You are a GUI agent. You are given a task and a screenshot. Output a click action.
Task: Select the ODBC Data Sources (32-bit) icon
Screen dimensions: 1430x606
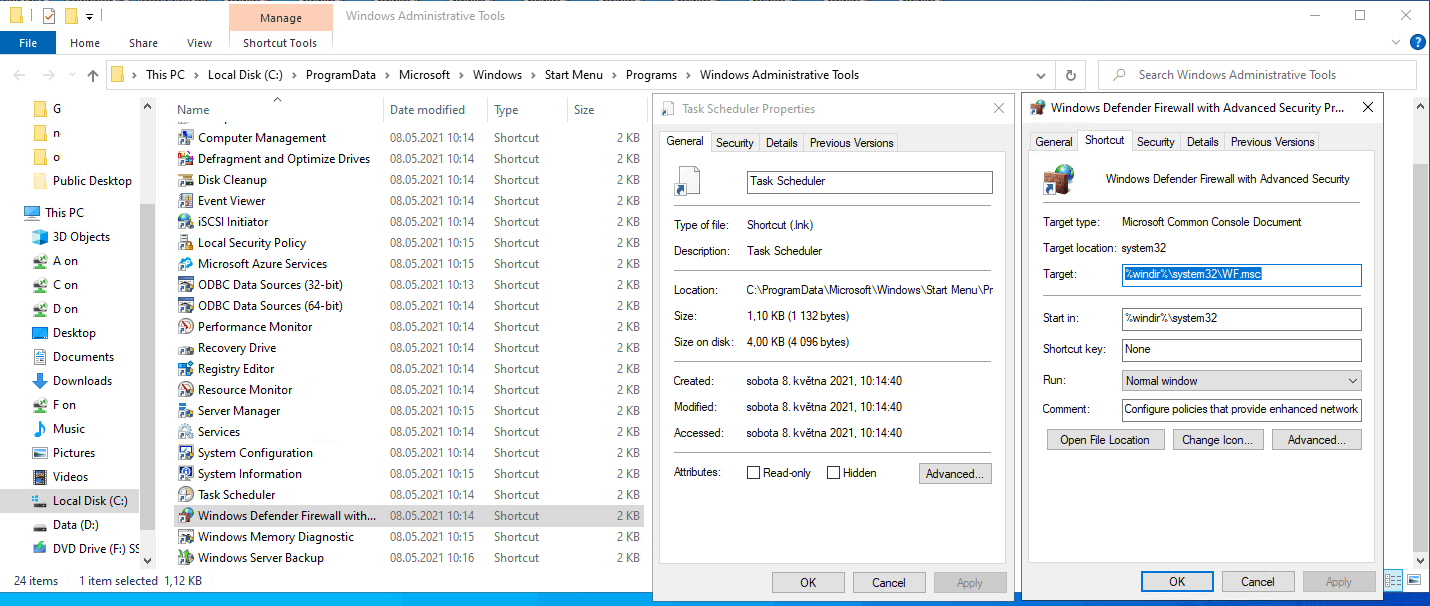185,285
